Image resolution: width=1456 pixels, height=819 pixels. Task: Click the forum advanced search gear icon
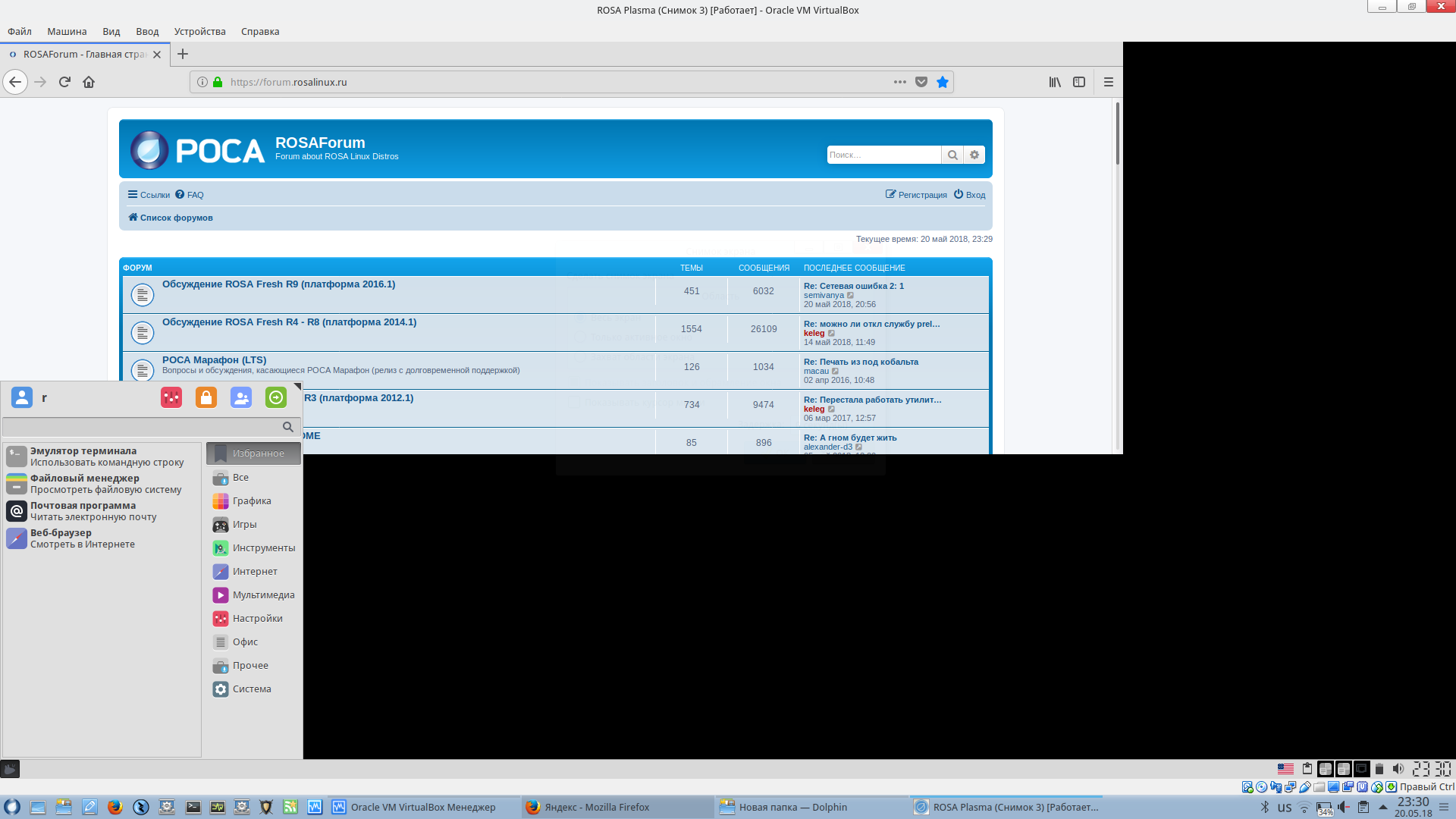(974, 155)
